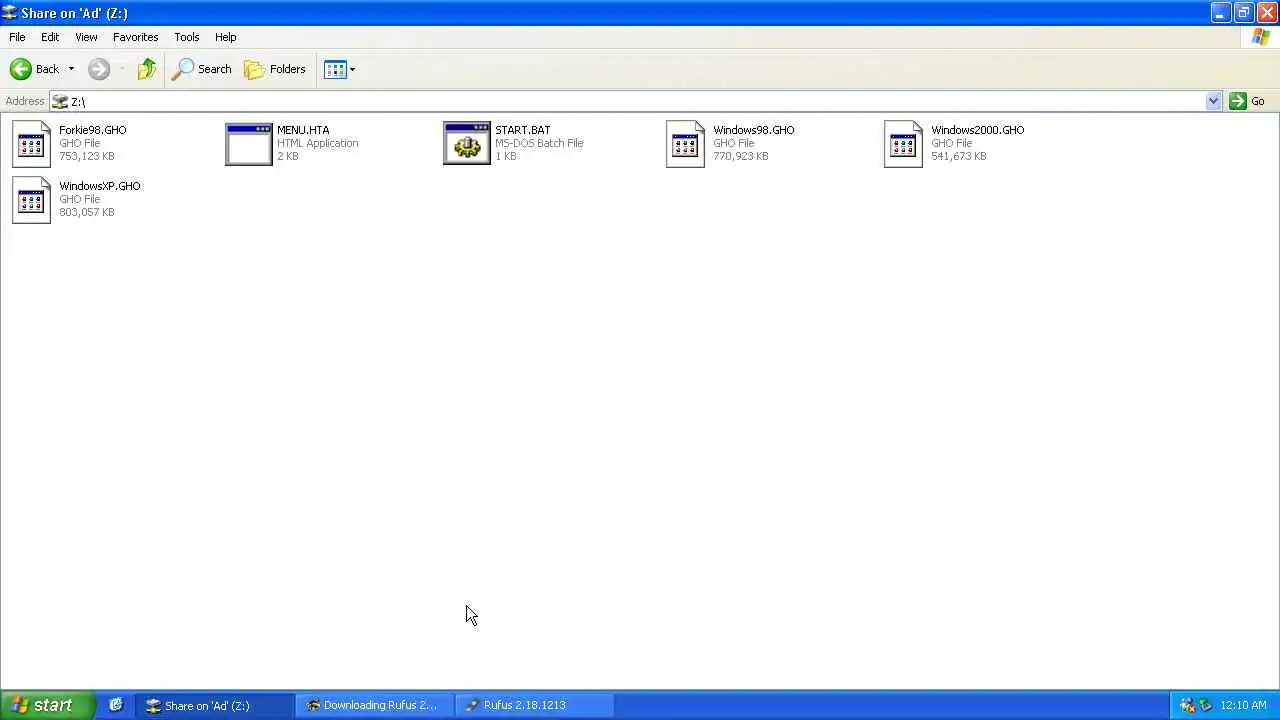The height and width of the screenshot is (720, 1280).
Task: Select the Forkie98.GHO file icon
Action: pos(31,143)
